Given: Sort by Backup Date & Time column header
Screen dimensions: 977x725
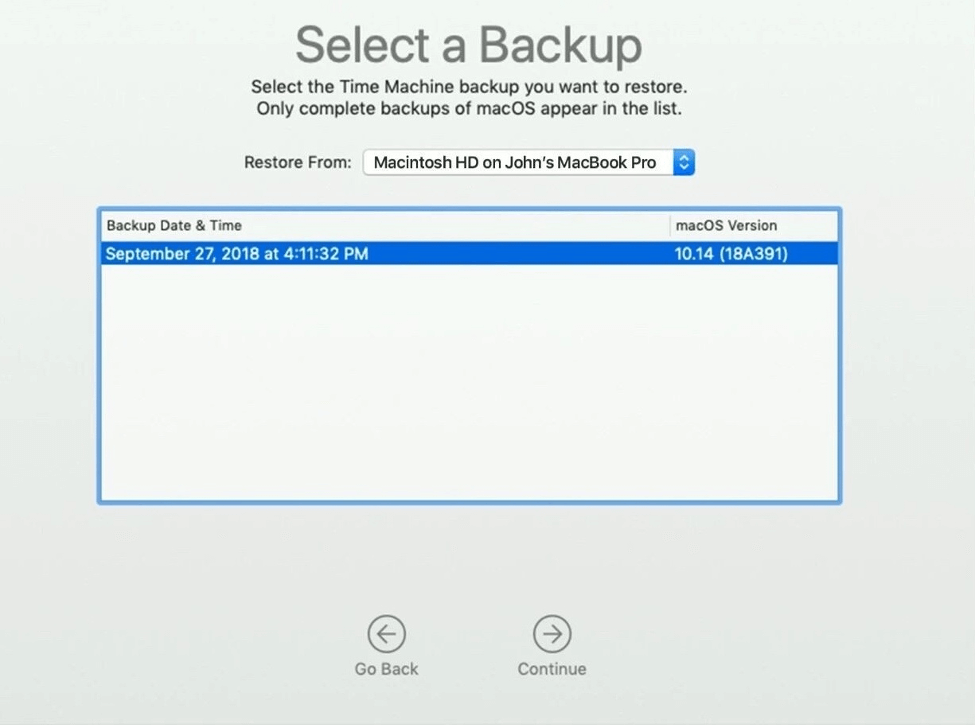Looking at the screenshot, I should [x=174, y=226].
